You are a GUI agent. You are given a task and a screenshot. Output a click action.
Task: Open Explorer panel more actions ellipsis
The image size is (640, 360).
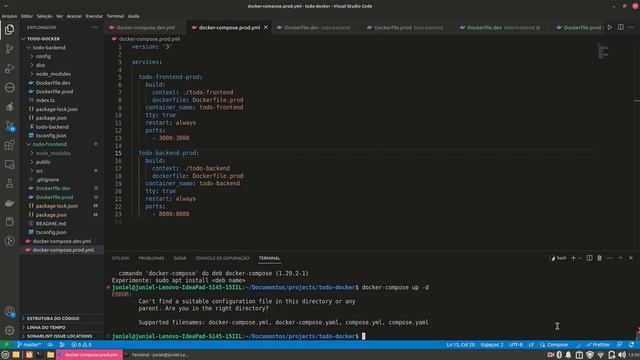[95, 27]
